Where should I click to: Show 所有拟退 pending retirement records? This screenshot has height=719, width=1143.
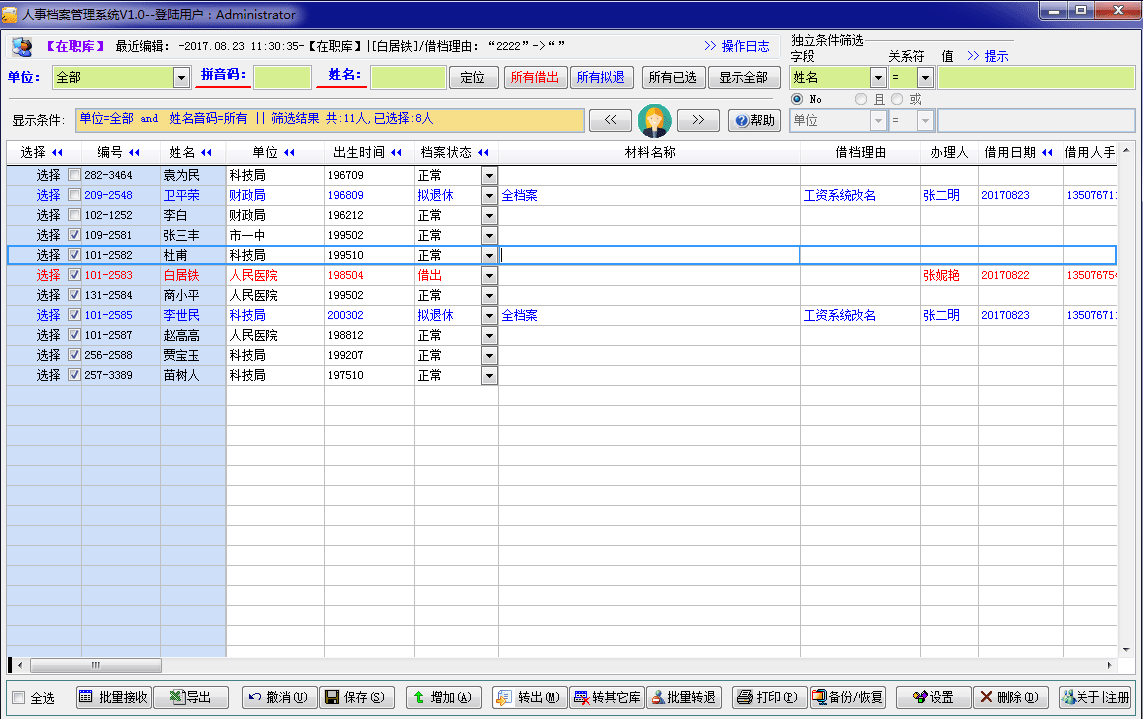tap(601, 77)
